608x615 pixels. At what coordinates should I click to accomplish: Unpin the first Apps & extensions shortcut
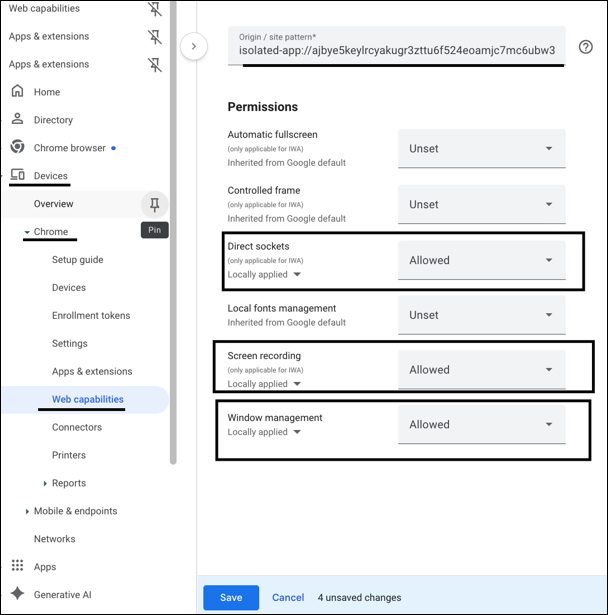pos(154,37)
